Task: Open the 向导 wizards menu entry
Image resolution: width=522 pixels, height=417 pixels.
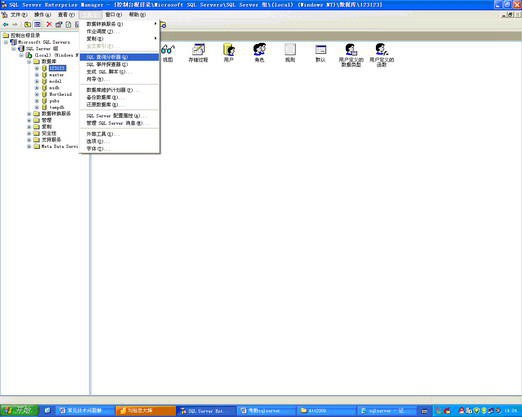Action: click(x=119, y=79)
